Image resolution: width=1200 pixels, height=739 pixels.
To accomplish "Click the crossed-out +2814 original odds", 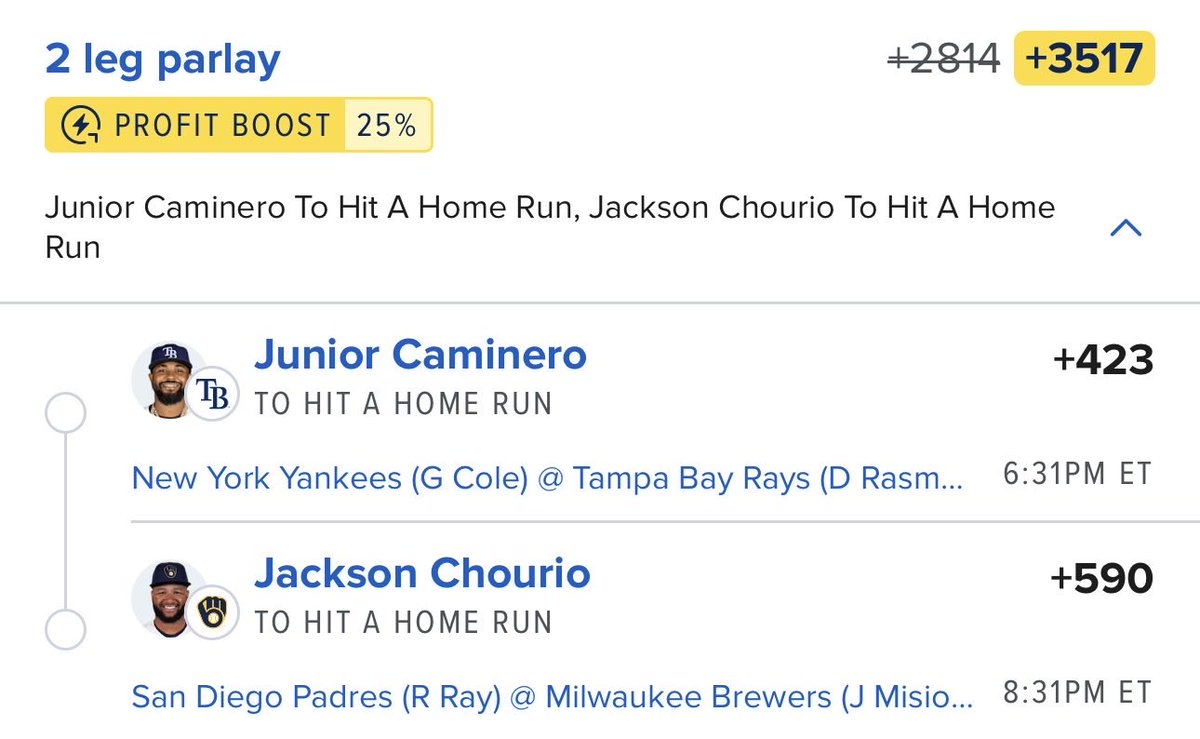I will [944, 59].
